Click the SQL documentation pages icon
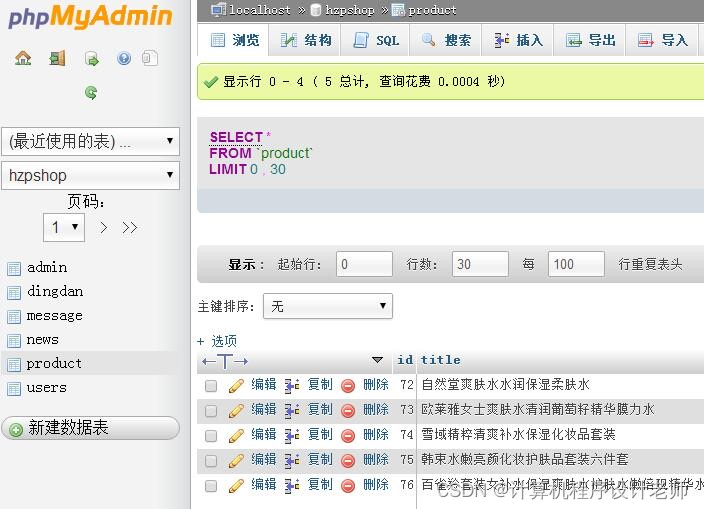Image resolution: width=704 pixels, height=509 pixels. 150,58
